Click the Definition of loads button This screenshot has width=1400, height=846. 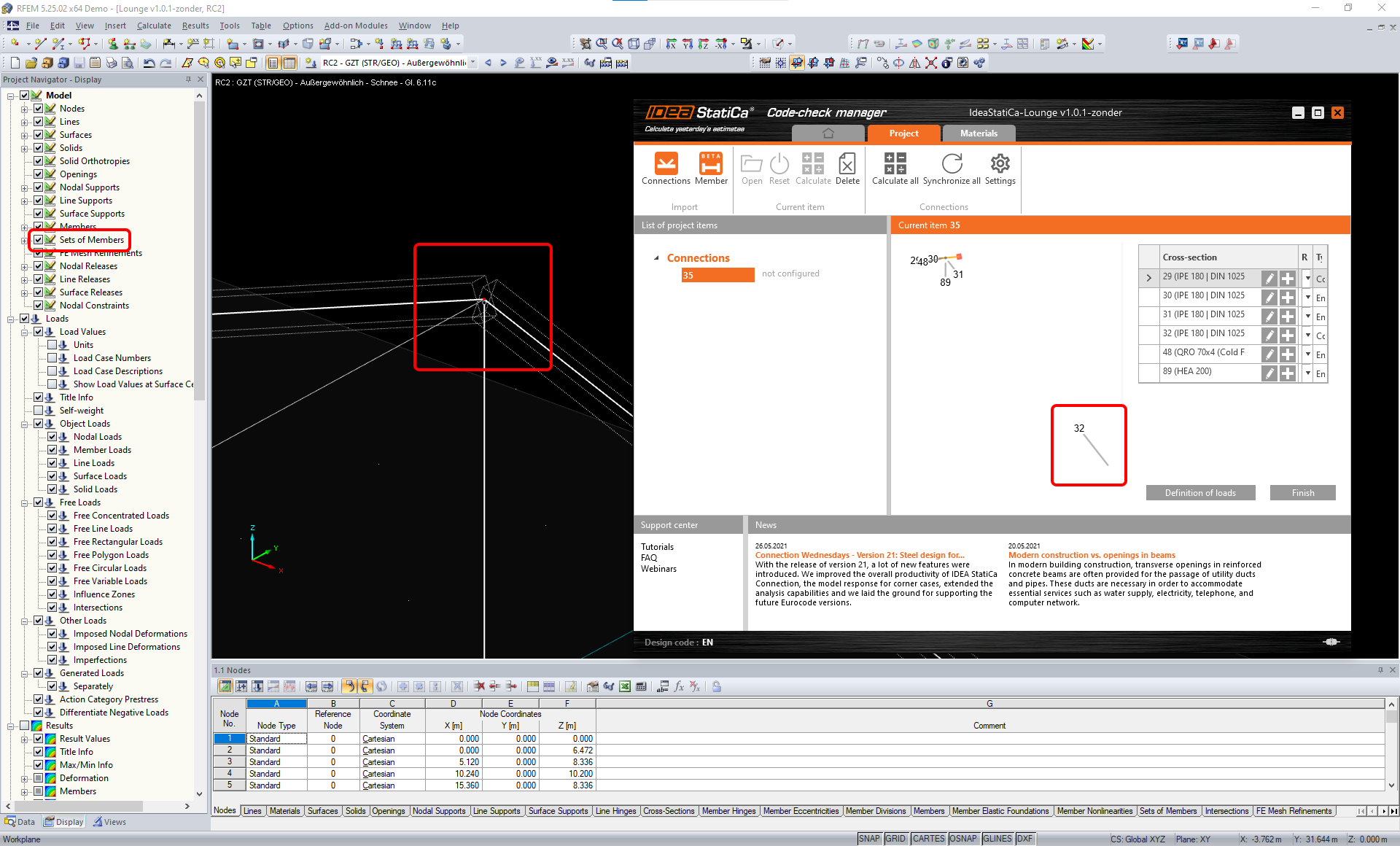point(1199,493)
